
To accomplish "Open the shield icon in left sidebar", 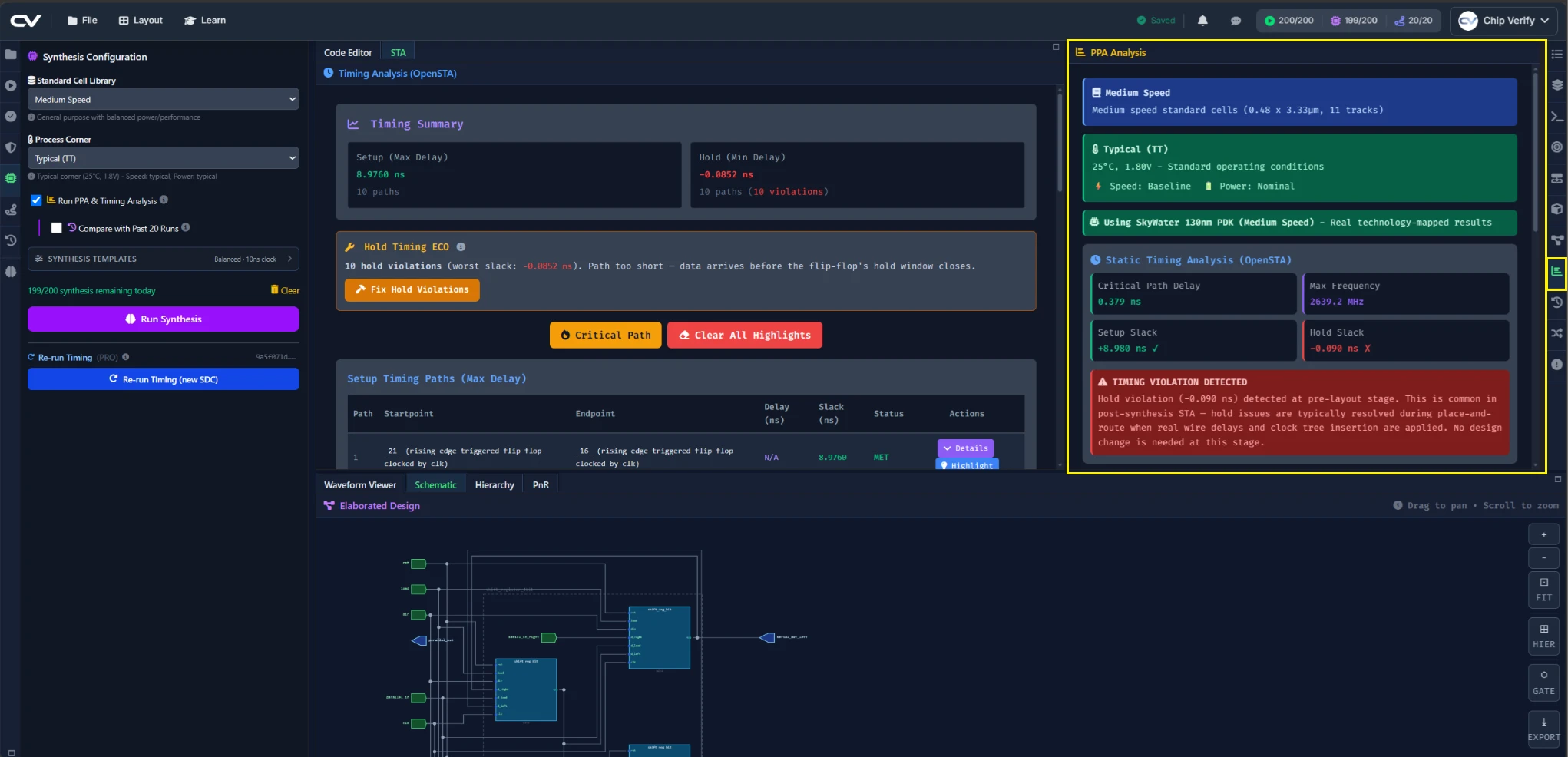I will (11, 147).
